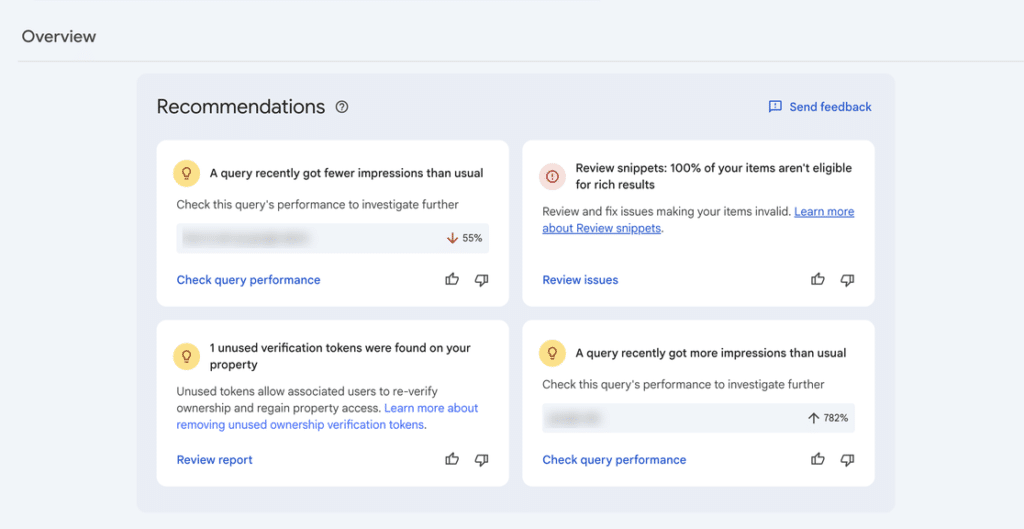
Task: Click the Recommendations section title
Action: pyautogui.click(x=241, y=107)
